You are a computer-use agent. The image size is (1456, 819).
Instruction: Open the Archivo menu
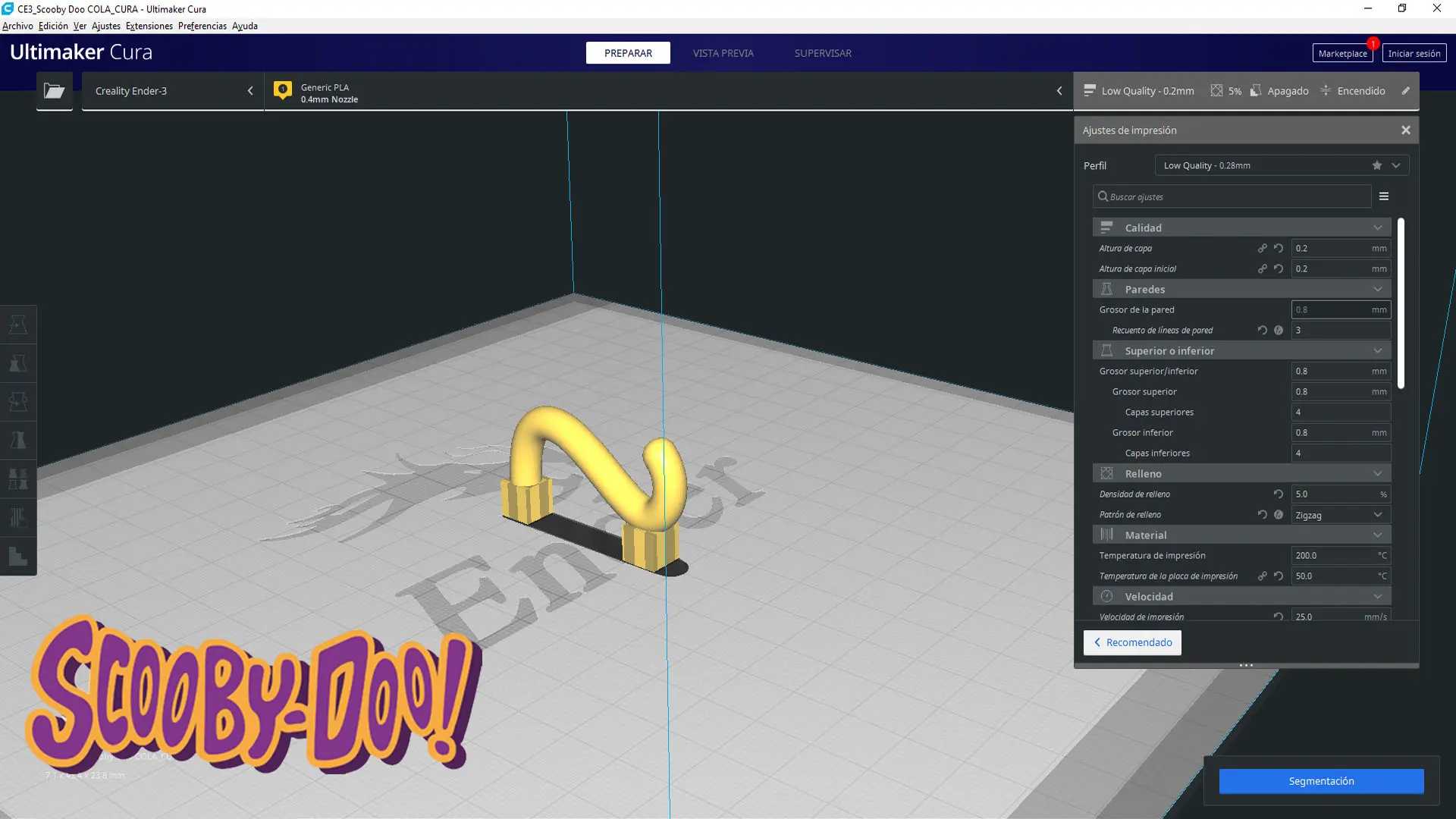(17, 26)
